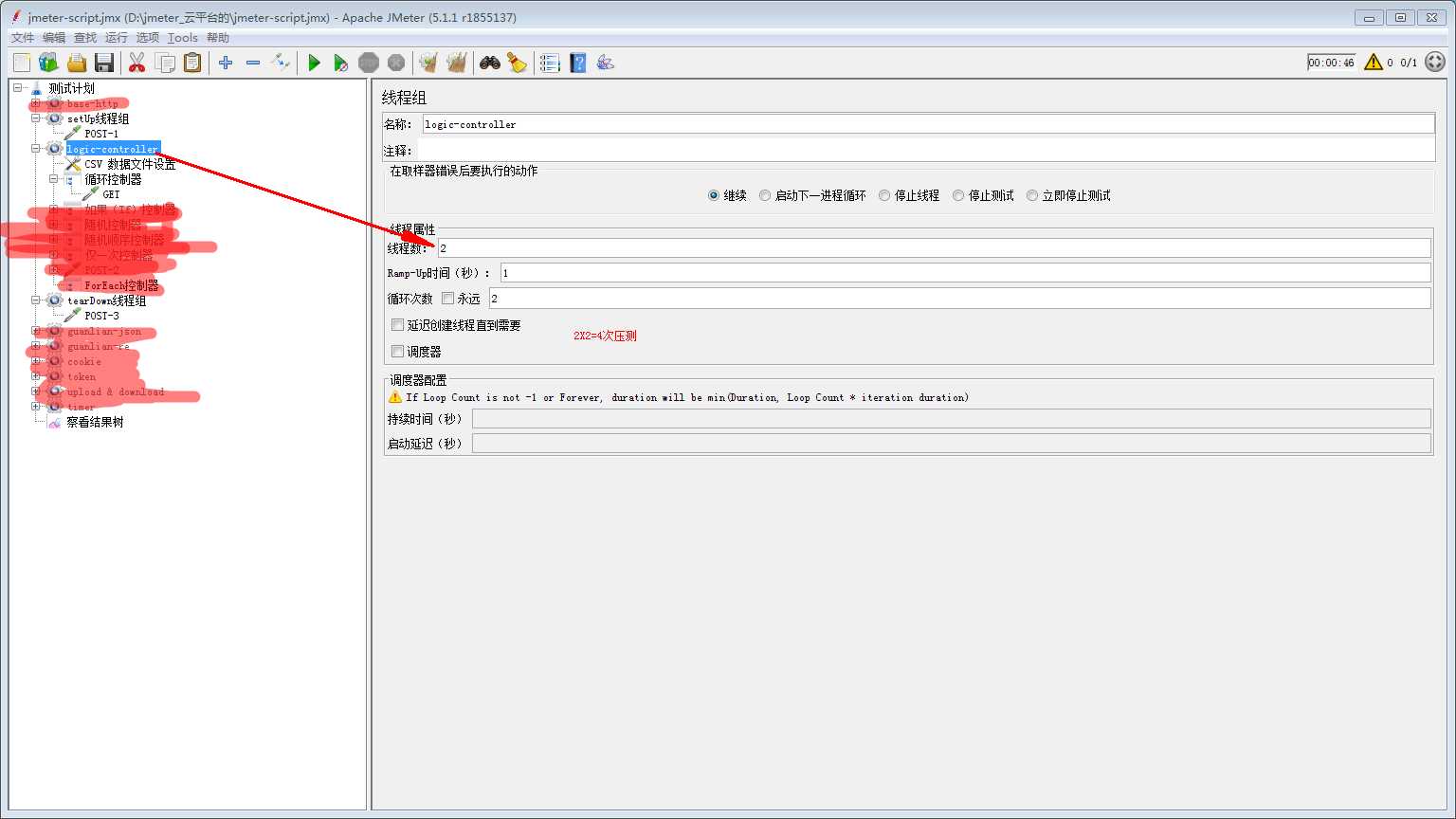
Task: Collapse the tearDown线程组 node
Action: [x=35, y=300]
